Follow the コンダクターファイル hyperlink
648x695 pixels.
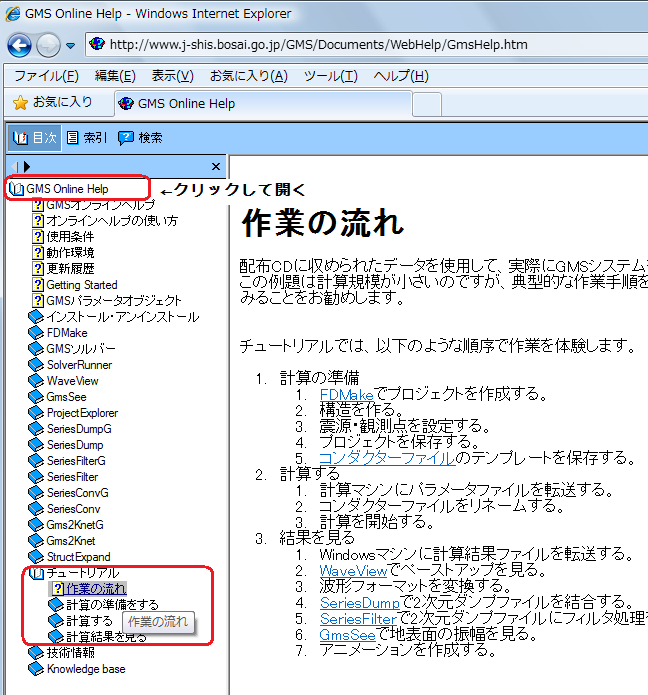pyautogui.click(x=386, y=458)
